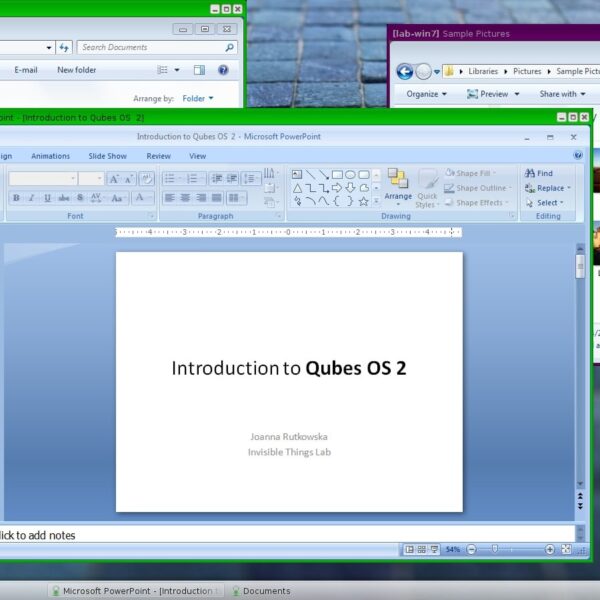
Task: Switch to Normal view in status bar
Action: 409,550
